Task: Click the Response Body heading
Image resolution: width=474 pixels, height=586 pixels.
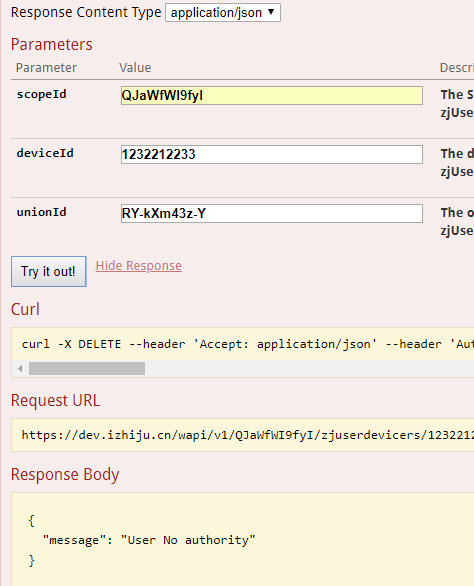Action: click(x=65, y=474)
